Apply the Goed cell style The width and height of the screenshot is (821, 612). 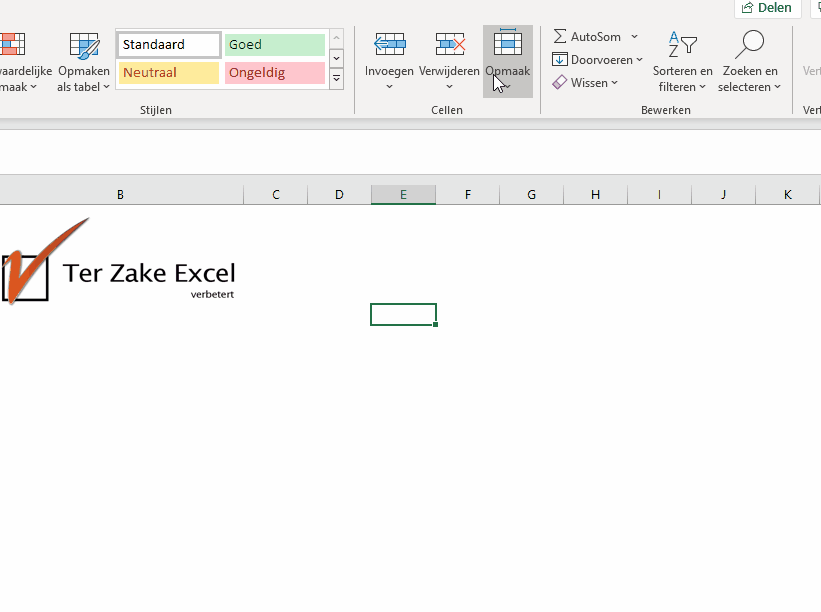pos(275,45)
